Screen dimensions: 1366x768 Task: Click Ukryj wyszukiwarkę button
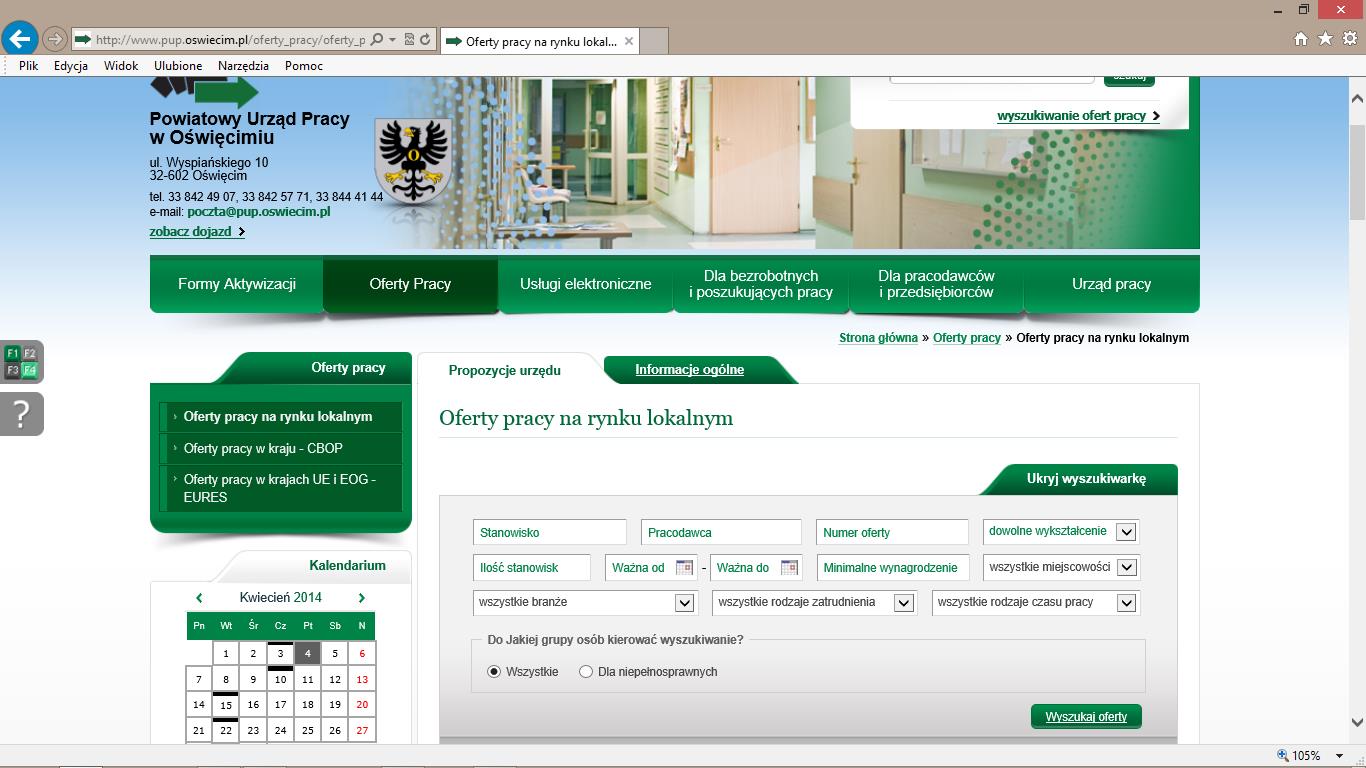pyautogui.click(x=1086, y=479)
